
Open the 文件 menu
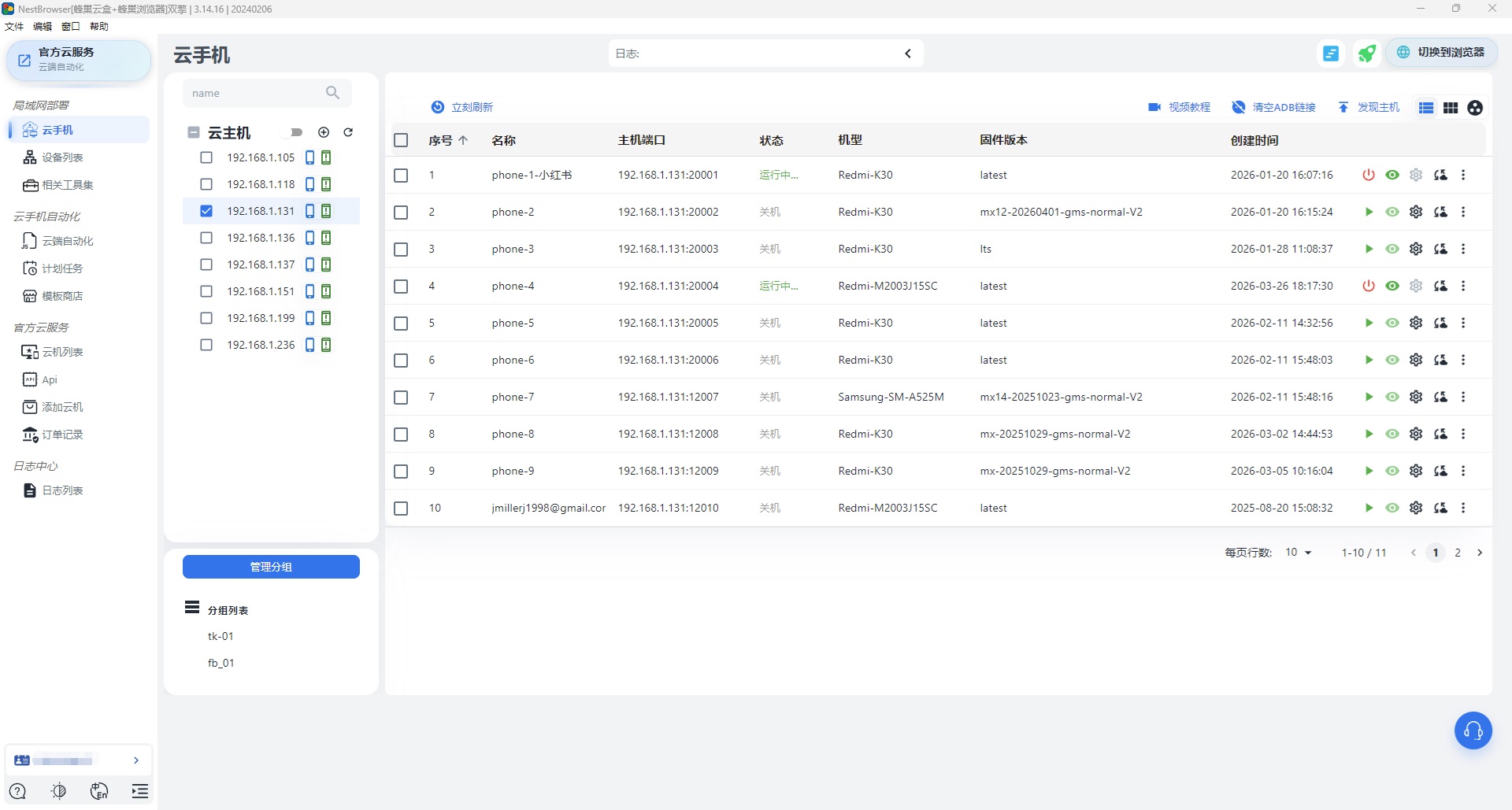click(14, 27)
